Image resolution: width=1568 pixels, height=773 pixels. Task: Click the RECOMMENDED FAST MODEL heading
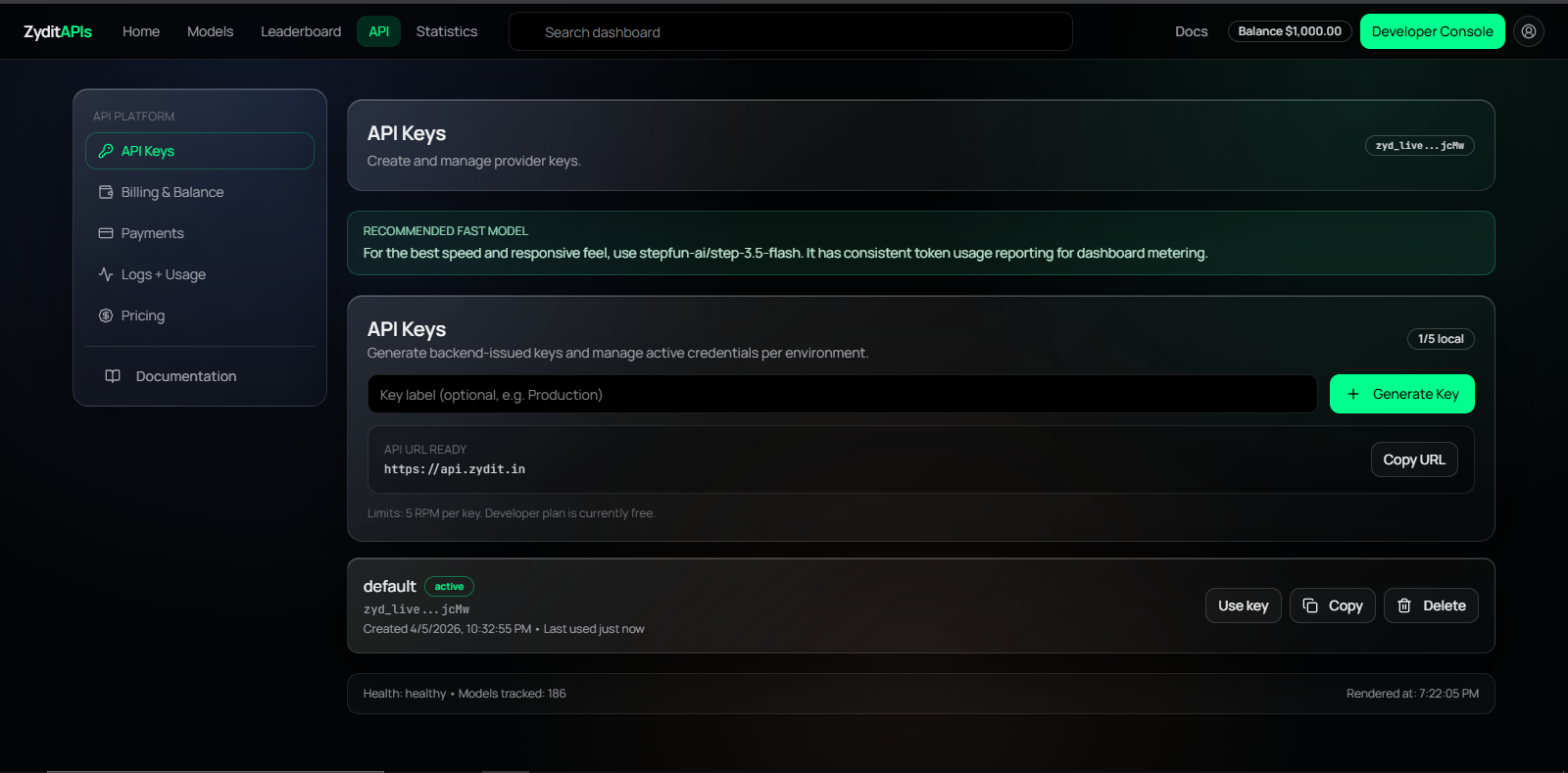pyautogui.click(x=446, y=231)
